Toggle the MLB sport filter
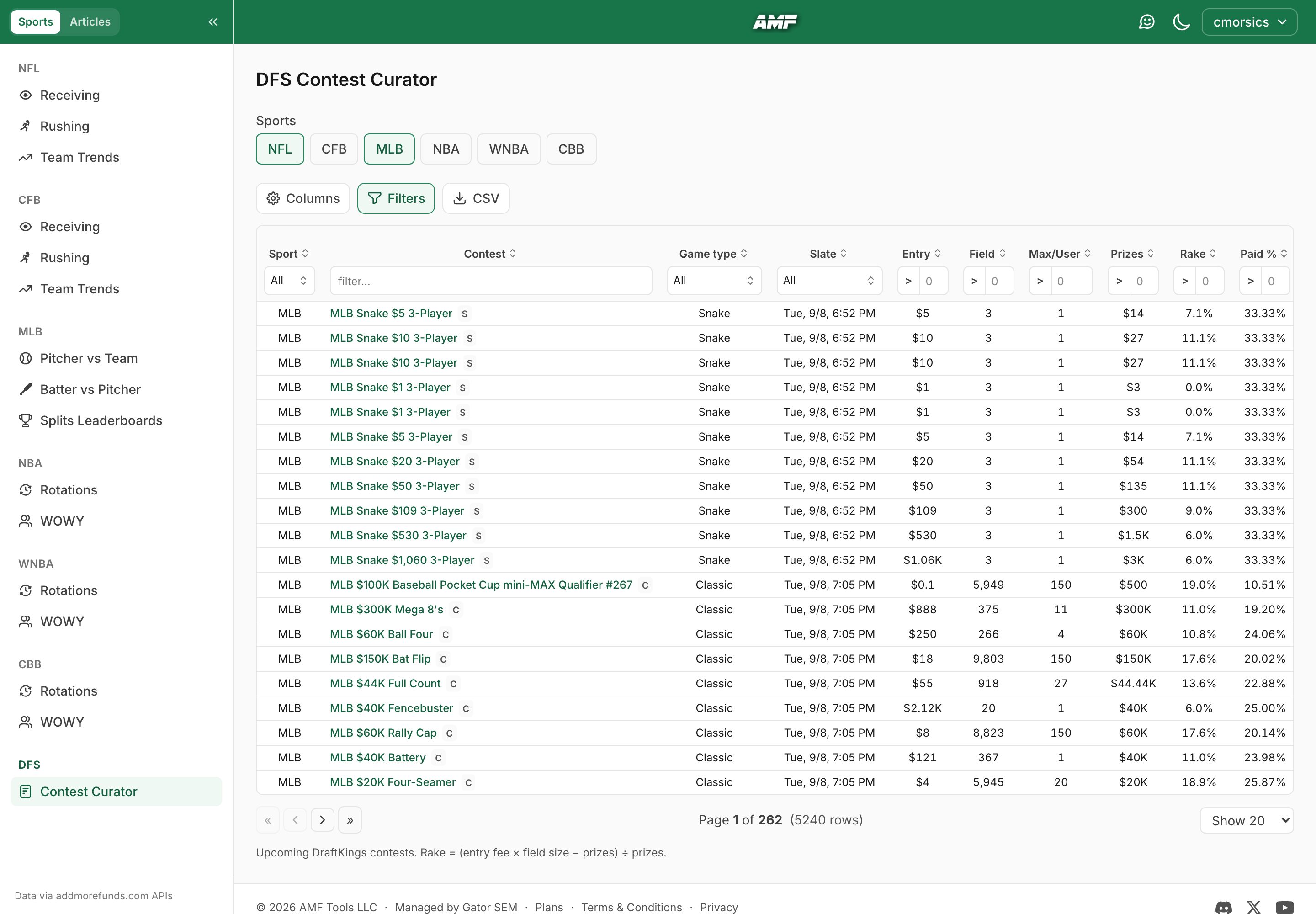 pyautogui.click(x=389, y=149)
